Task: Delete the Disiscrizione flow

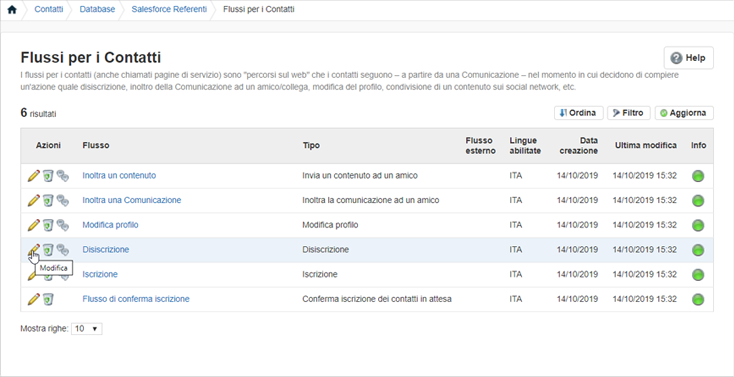Action: coord(48,251)
